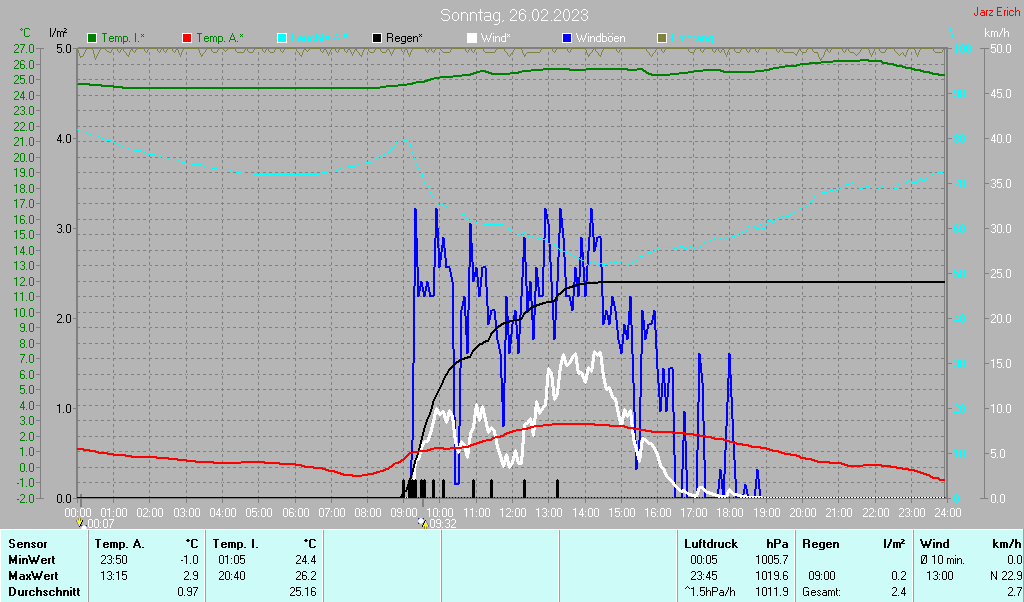Viewport: 1024px width, 602px height.
Task: Click the Sensor header in the table
Action: 27,543
